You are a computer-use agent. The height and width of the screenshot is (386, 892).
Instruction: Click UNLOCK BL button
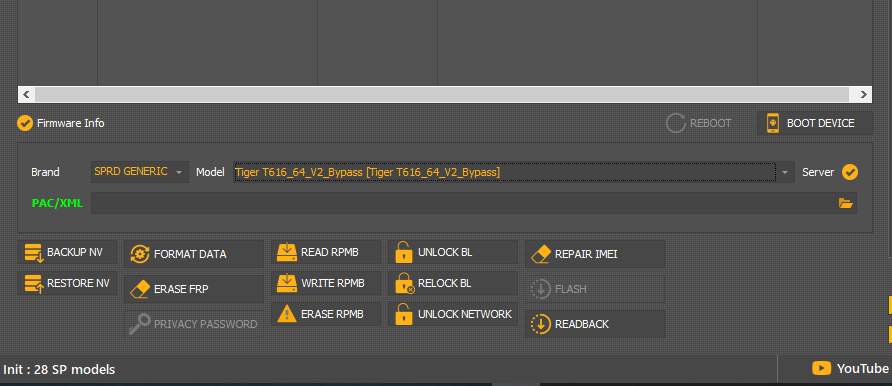click(x=453, y=252)
